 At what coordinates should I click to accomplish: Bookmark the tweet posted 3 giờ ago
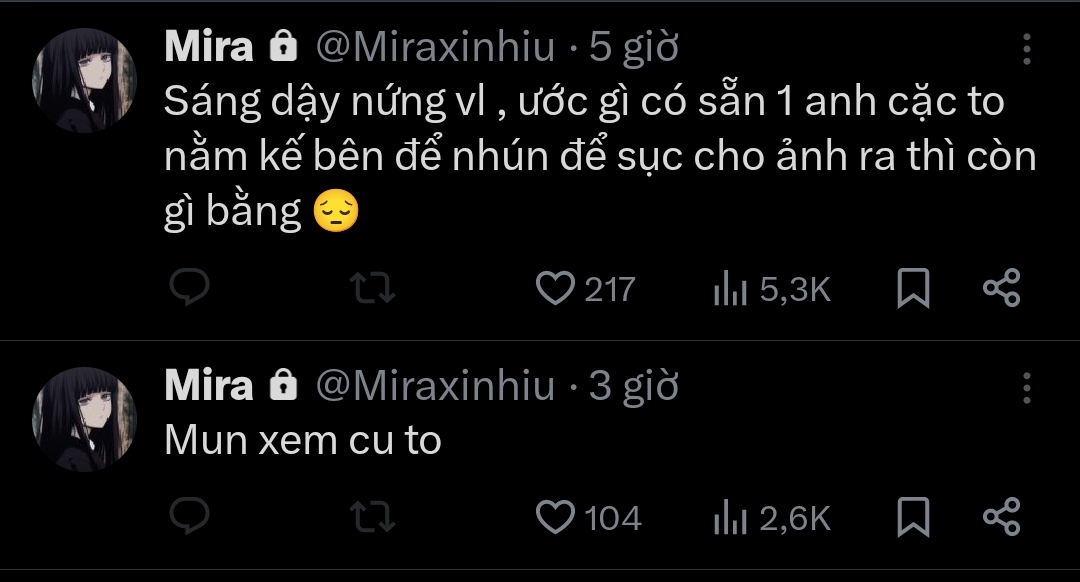click(x=913, y=517)
